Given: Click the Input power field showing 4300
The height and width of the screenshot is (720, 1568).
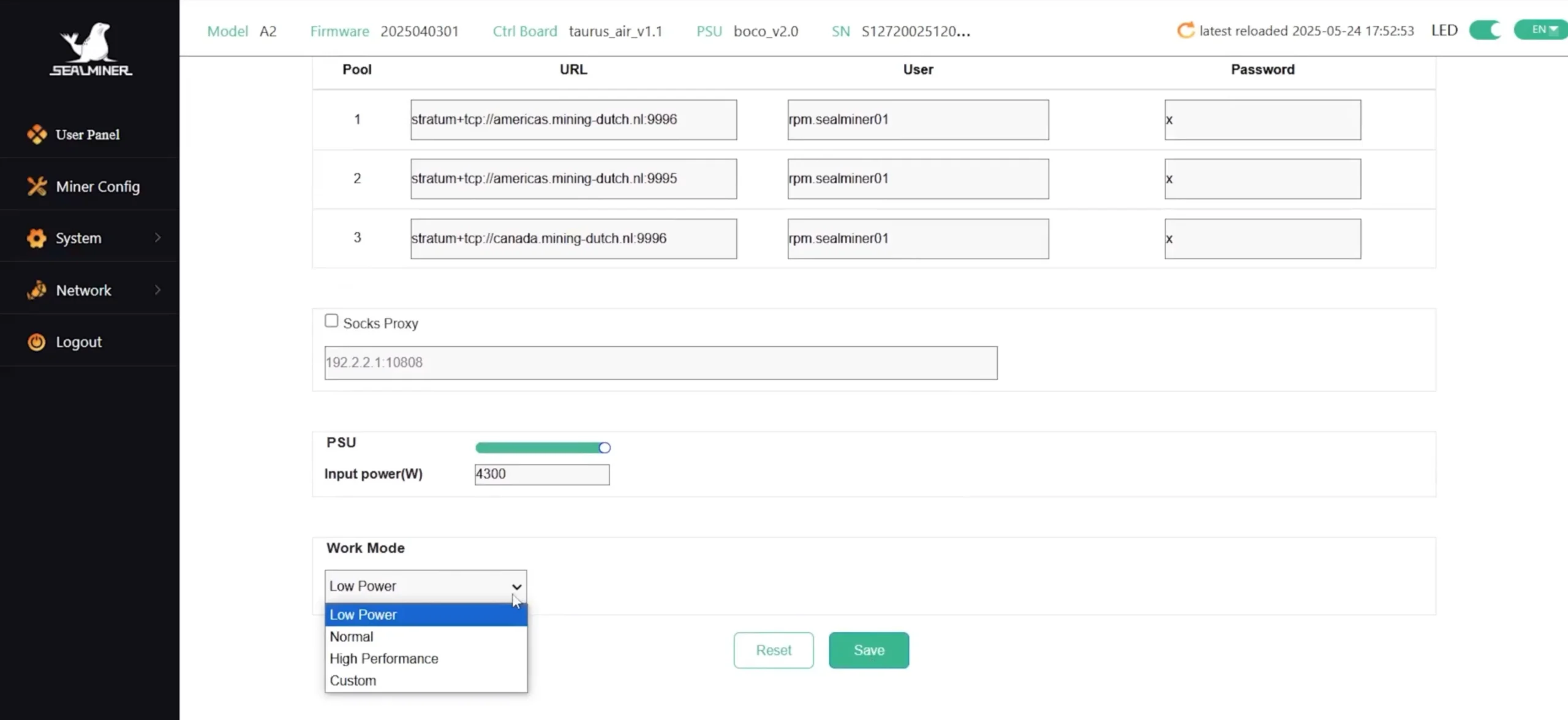Looking at the screenshot, I should (x=541, y=474).
